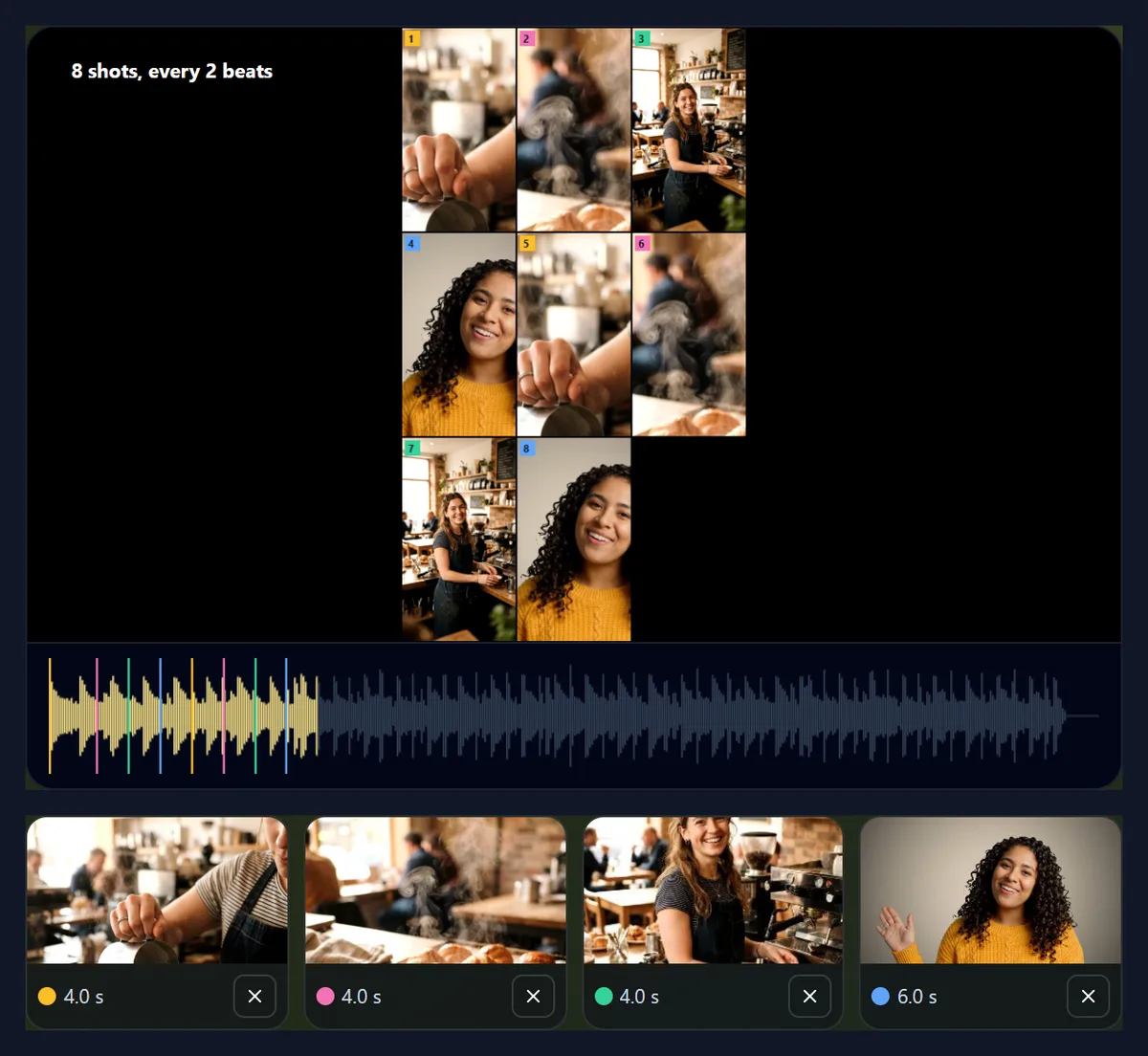Select storyboard shot 1 frame
Viewport: 1148px width, 1056px height.
point(459,130)
